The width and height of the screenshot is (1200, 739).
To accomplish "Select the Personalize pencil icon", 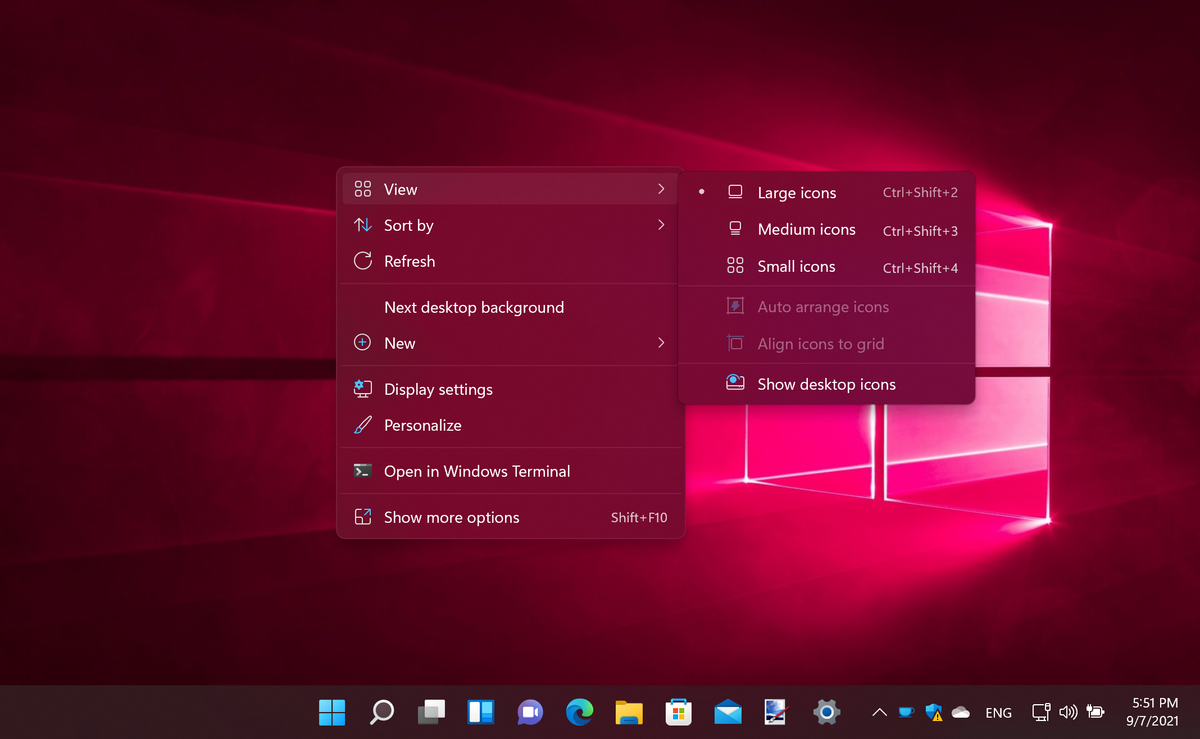I will coord(363,425).
